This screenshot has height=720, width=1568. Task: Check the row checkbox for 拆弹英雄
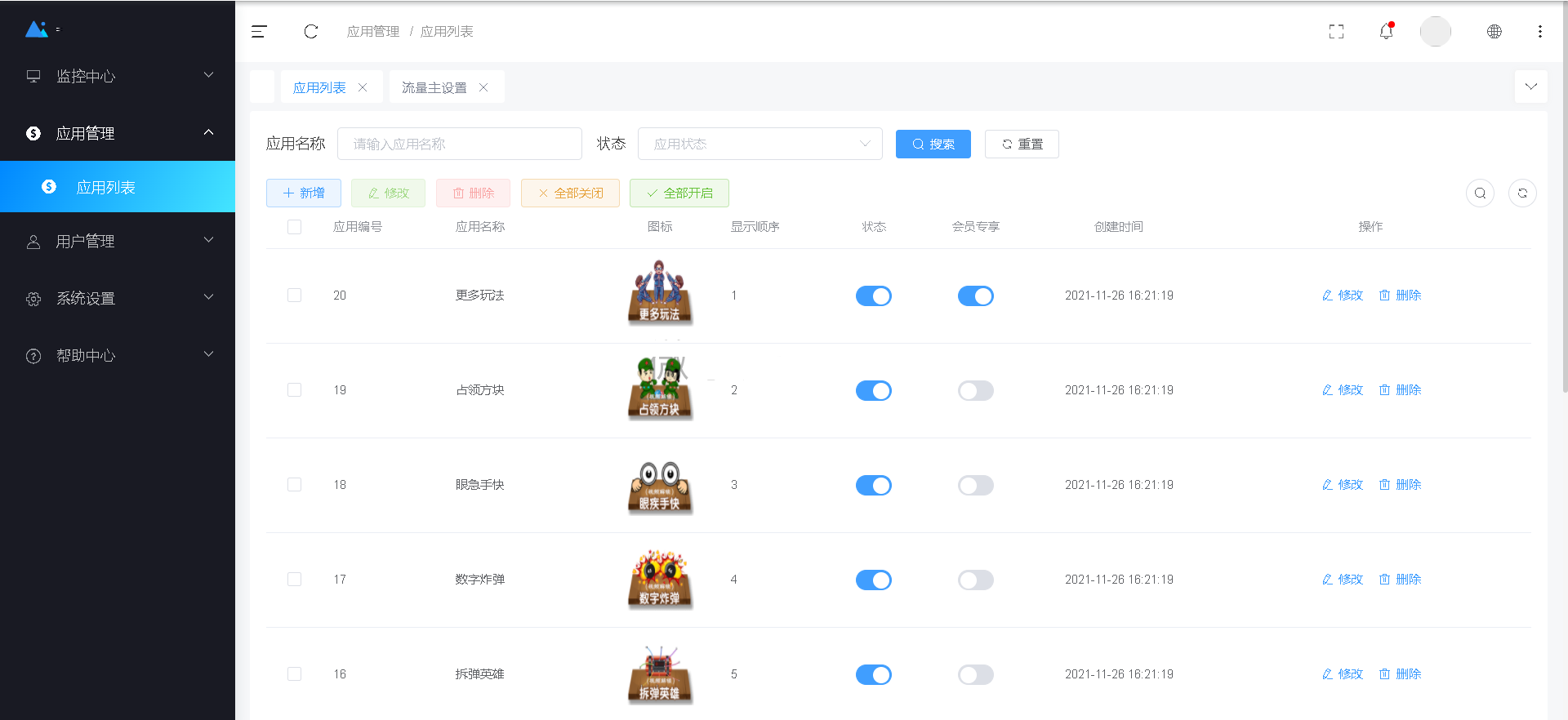(295, 674)
